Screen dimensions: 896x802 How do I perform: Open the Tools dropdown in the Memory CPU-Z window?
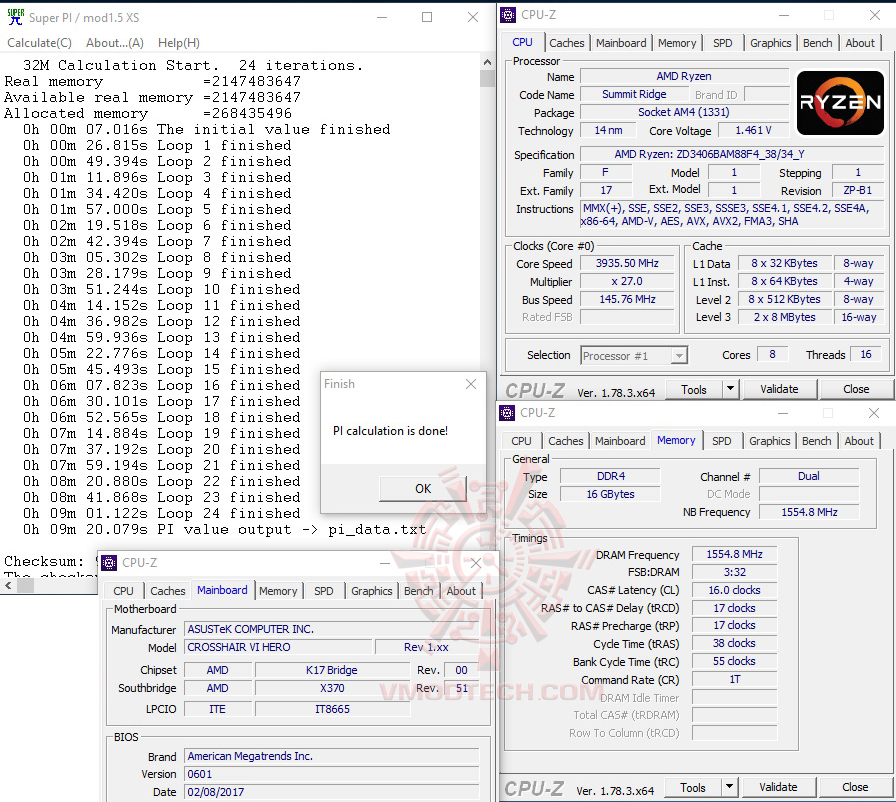click(x=727, y=787)
